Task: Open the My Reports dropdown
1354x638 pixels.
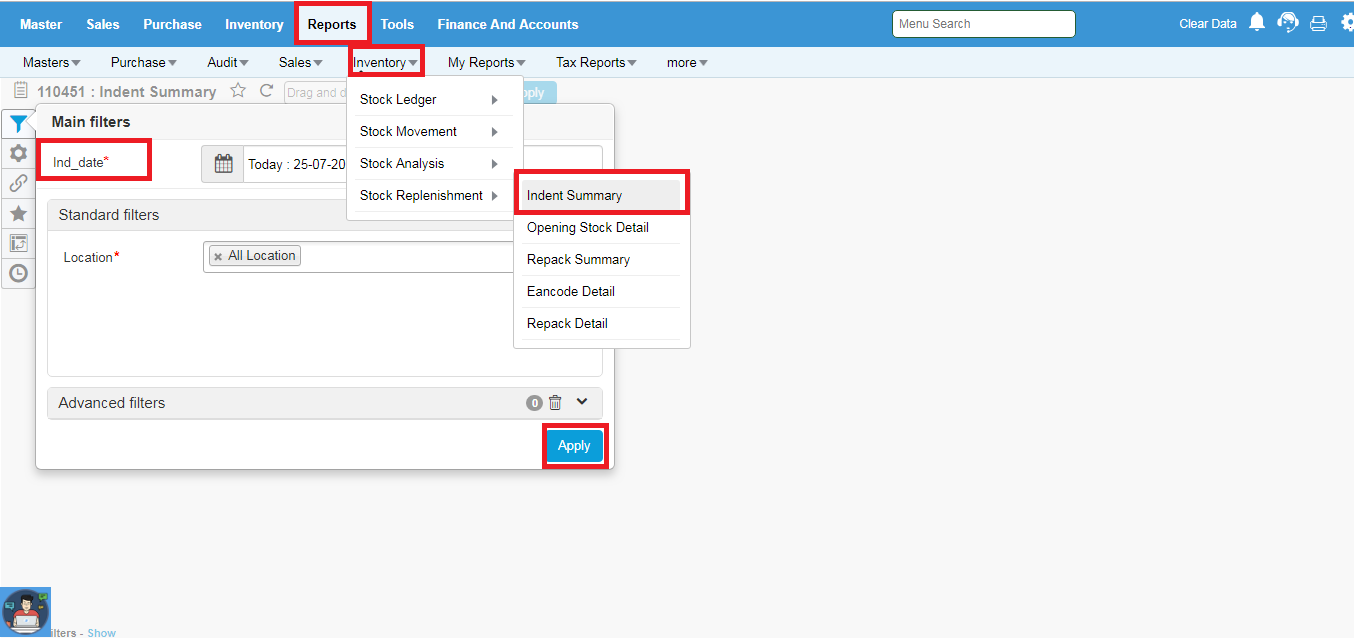Action: 486,62
